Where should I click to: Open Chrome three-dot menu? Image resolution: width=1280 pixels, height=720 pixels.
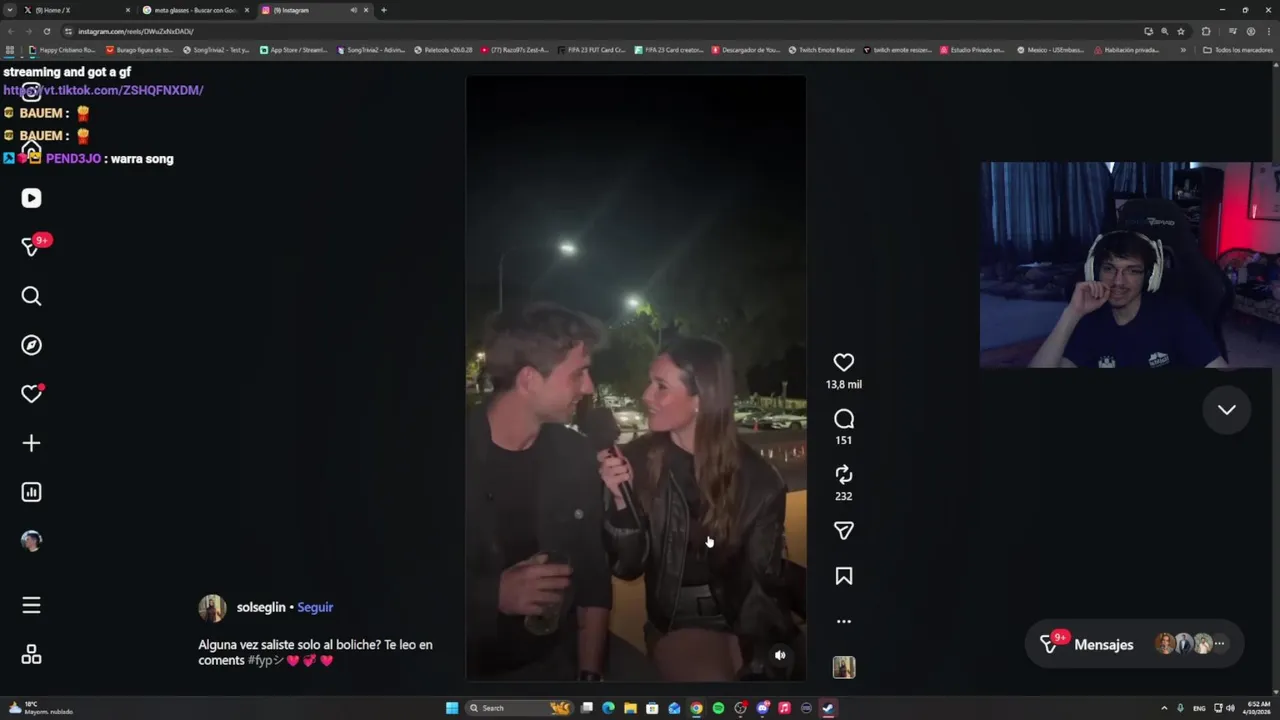point(1269,31)
